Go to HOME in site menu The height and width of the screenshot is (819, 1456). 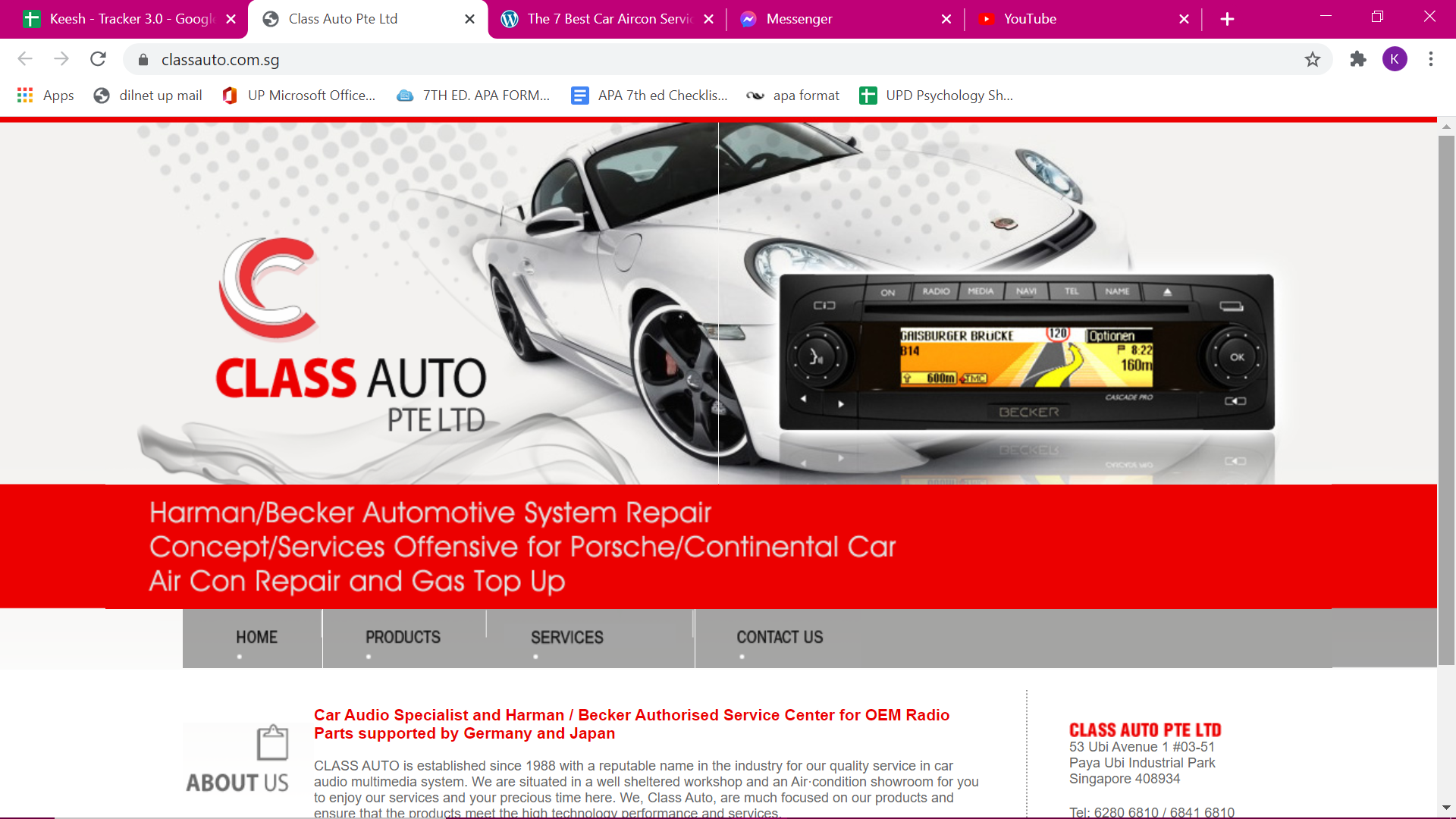point(256,638)
